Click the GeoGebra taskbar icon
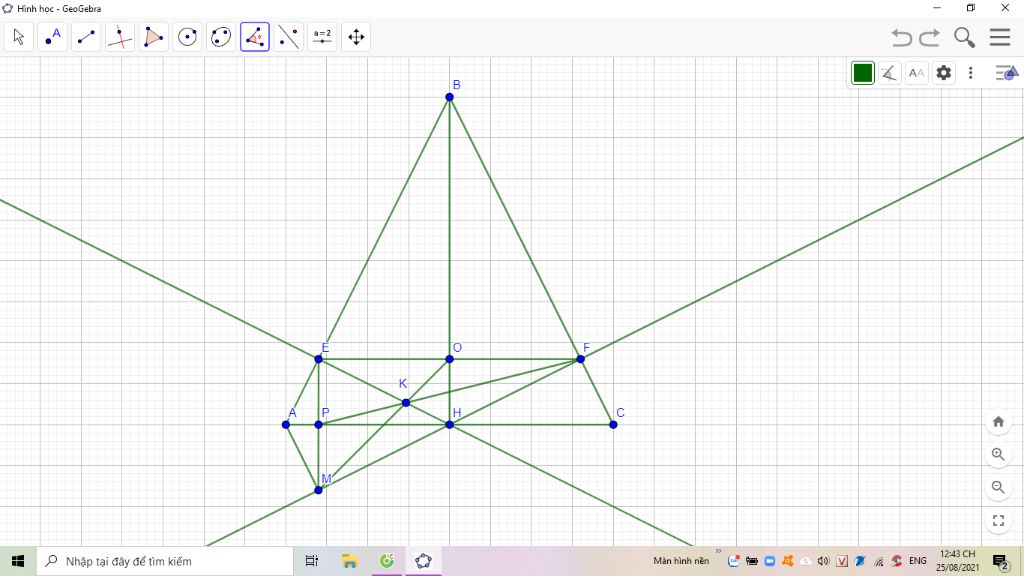Viewport: 1024px width, 576px height. (423, 561)
